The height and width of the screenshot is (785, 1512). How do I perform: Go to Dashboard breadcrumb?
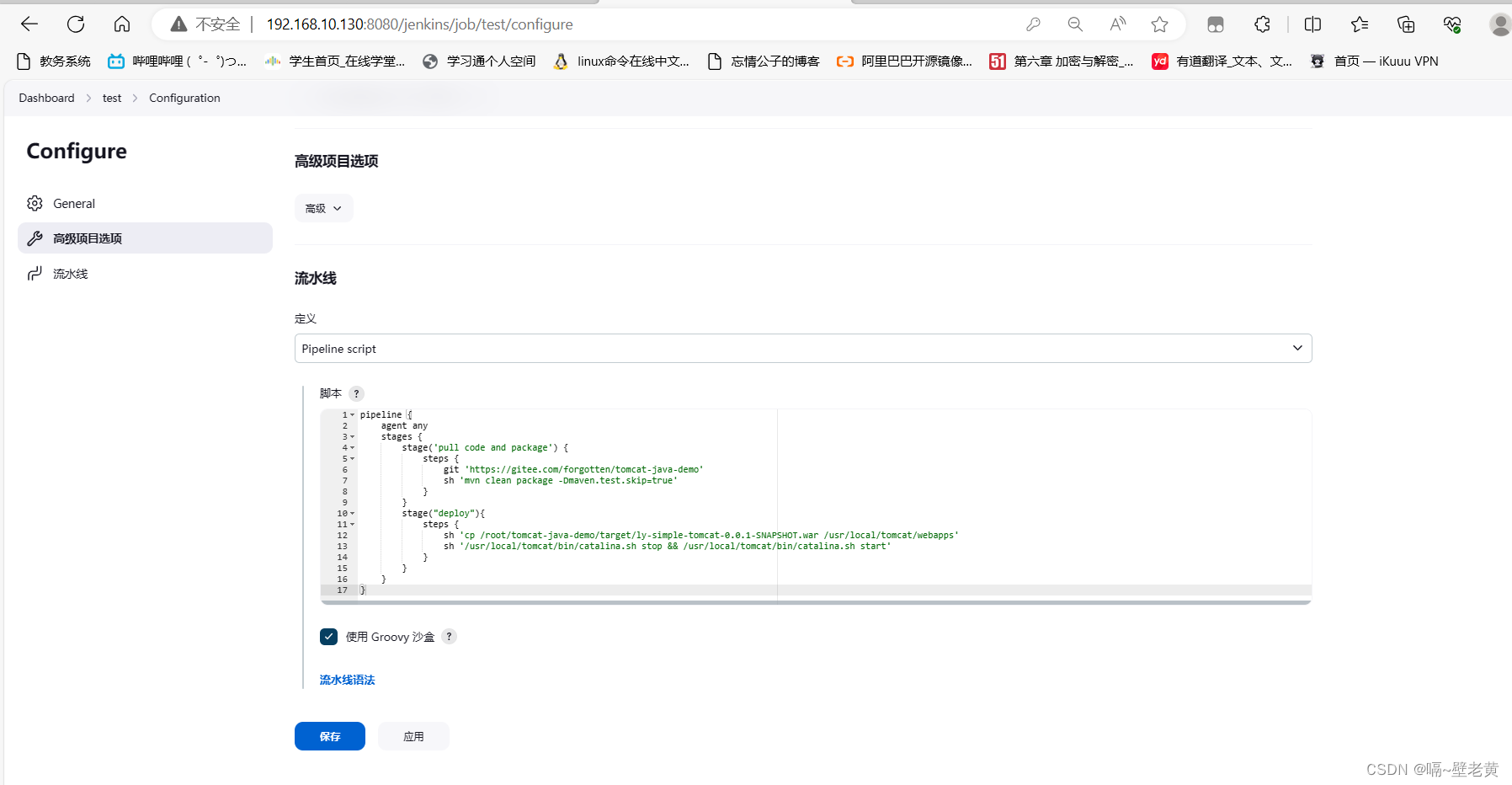pos(46,98)
